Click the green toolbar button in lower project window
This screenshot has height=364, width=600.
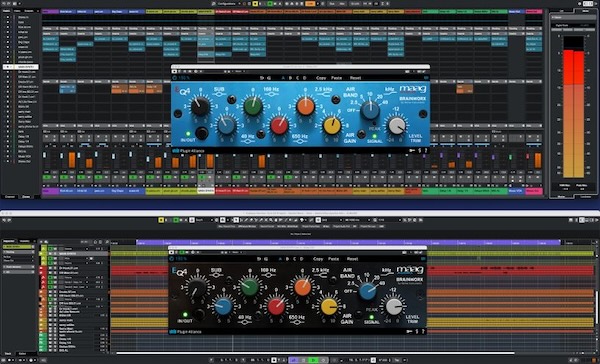click(x=176, y=220)
